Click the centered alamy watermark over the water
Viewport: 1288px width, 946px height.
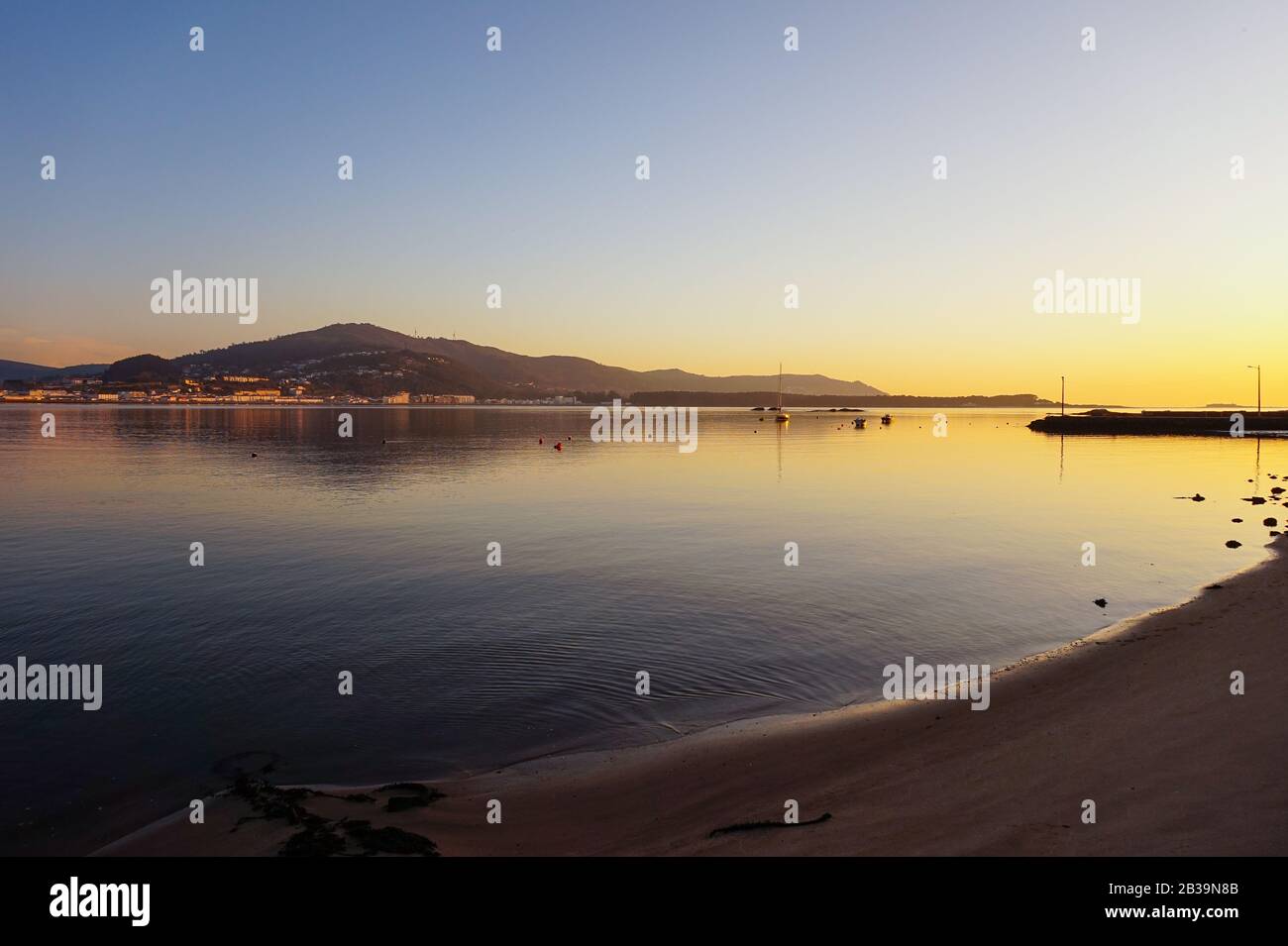[644, 426]
